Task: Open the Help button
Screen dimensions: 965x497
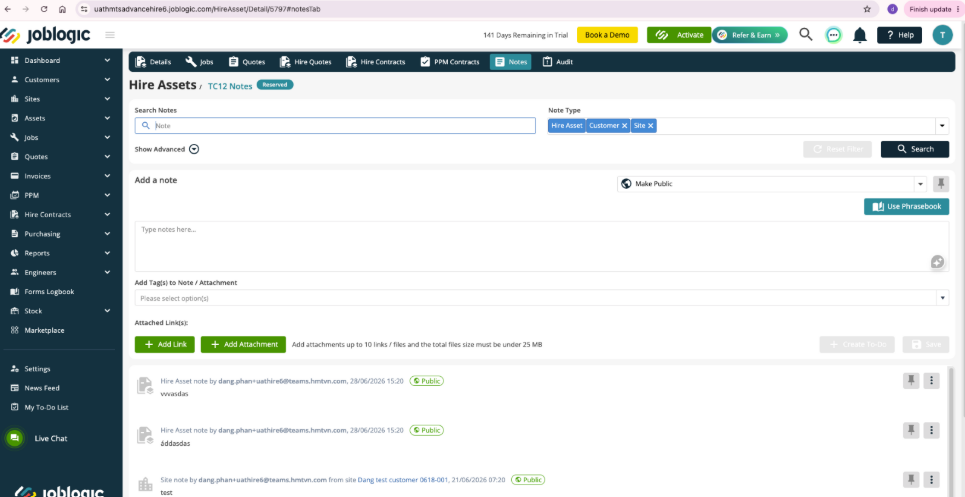Action: 899,35
